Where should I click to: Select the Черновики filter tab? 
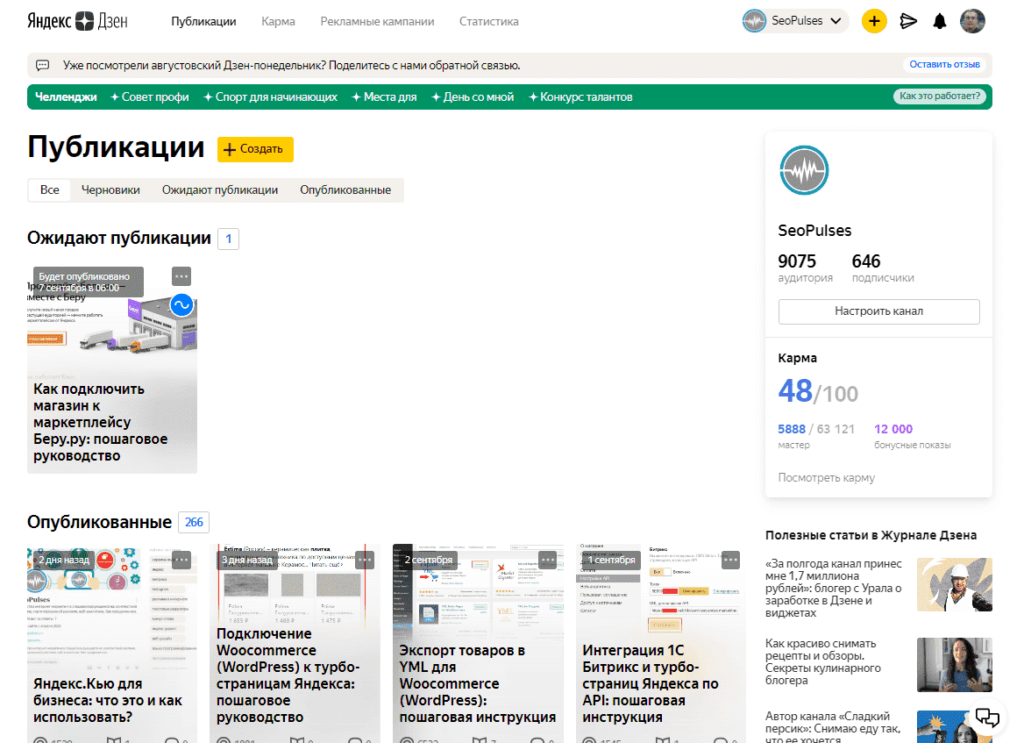pos(110,190)
